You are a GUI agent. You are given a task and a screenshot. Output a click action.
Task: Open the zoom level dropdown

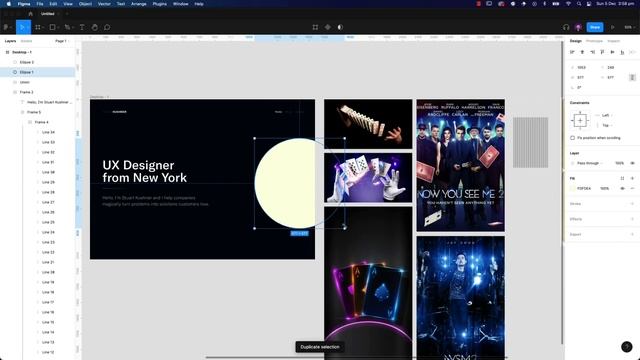point(629,27)
